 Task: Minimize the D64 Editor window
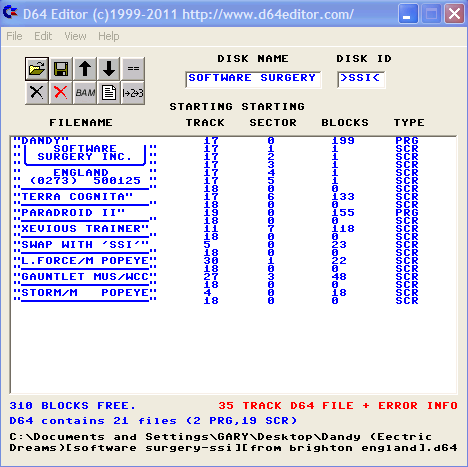(408, 14)
